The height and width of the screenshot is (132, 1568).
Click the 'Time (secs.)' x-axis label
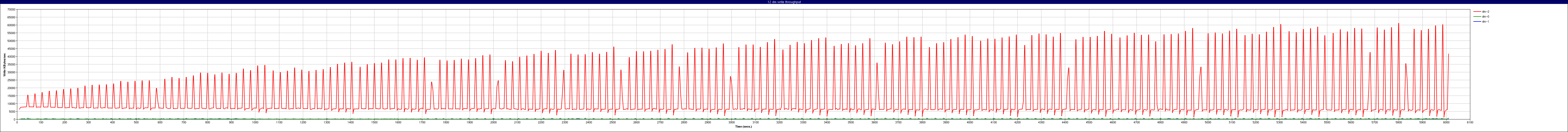pos(744,126)
